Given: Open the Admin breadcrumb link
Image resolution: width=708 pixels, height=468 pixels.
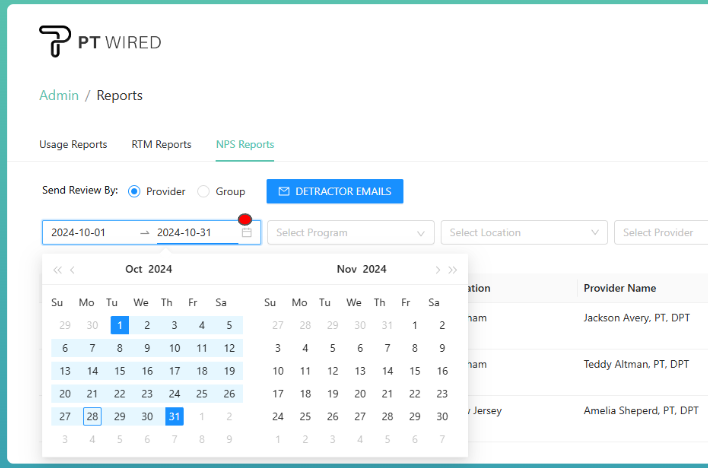Looking at the screenshot, I should [58, 96].
